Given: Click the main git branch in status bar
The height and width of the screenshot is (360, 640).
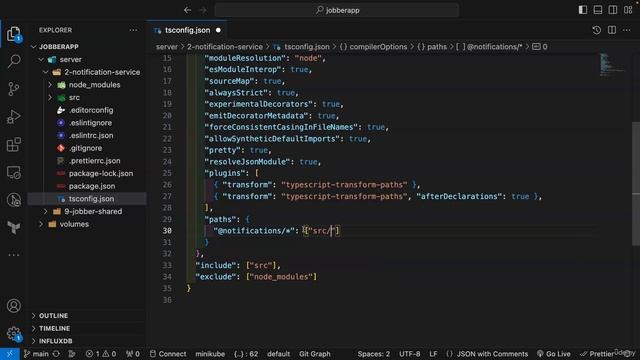Looking at the screenshot, I should point(36,354).
